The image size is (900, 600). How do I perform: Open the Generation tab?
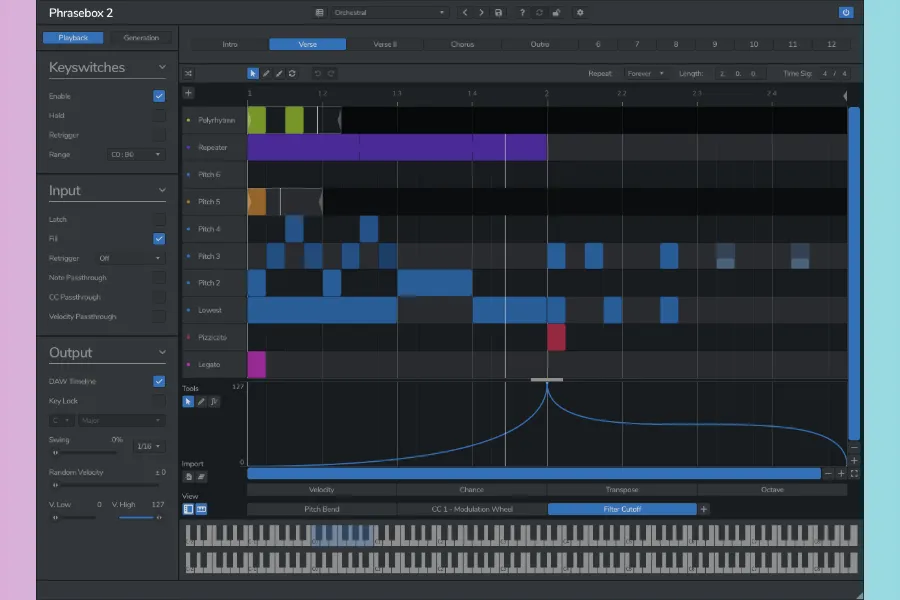click(140, 38)
